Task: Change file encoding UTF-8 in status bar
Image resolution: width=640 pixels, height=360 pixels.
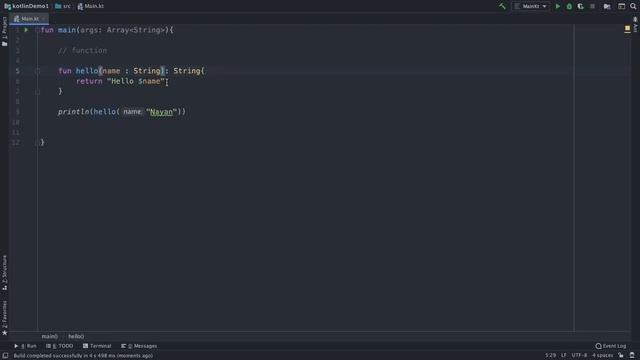Action: tap(579, 356)
